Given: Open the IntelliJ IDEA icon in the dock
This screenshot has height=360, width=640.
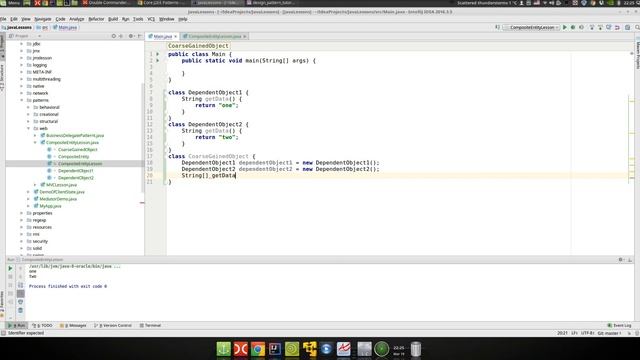Looking at the screenshot, I should coord(275,349).
